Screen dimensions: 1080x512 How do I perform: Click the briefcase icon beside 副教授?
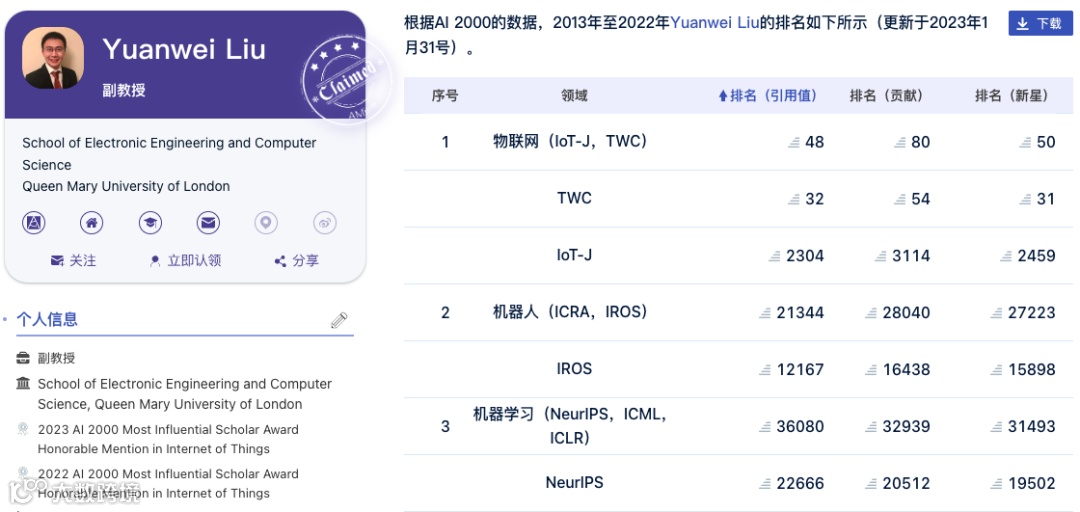coord(23,358)
